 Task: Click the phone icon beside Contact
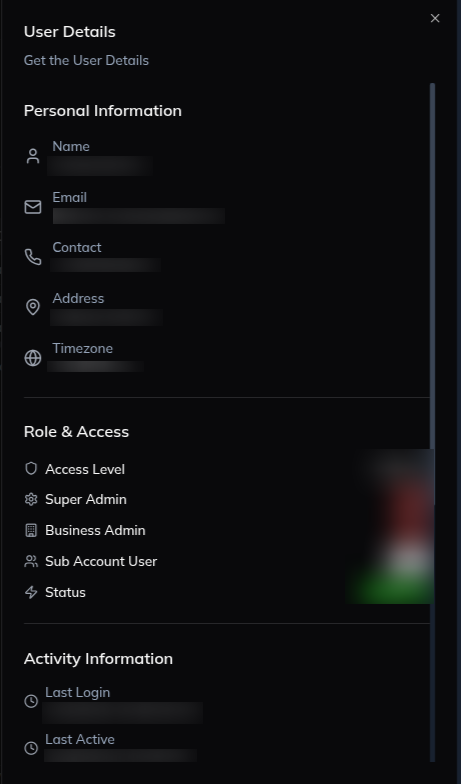[33, 257]
